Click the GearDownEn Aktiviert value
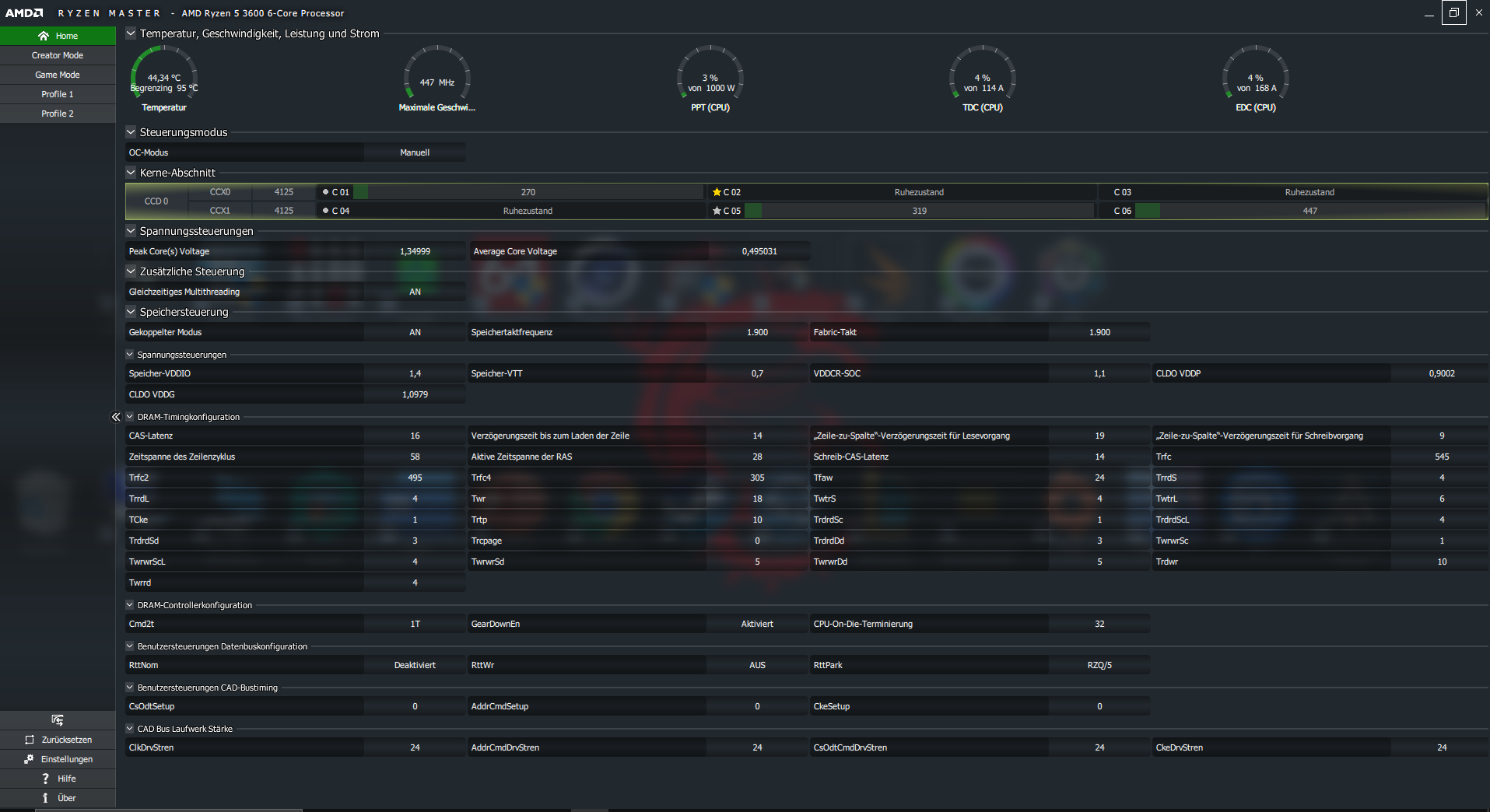Viewport: 1490px width, 812px height. coord(757,624)
